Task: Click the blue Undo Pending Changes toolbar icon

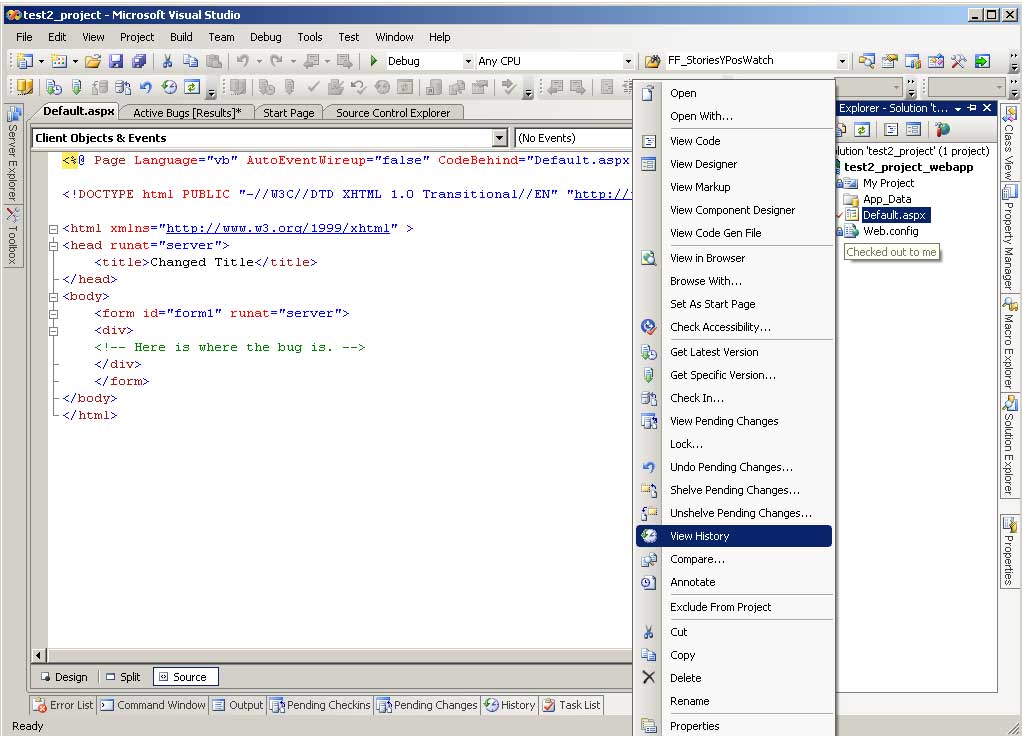Action: click(145, 87)
